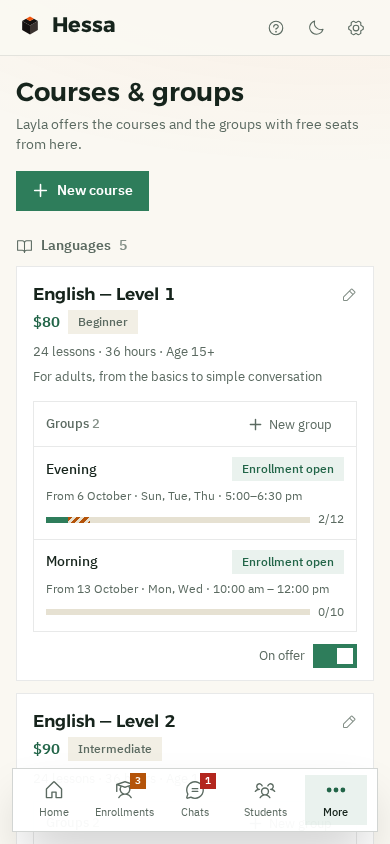390x844 pixels.
Task: Click the 'From 13 October' schedule line
Action: click(x=188, y=589)
